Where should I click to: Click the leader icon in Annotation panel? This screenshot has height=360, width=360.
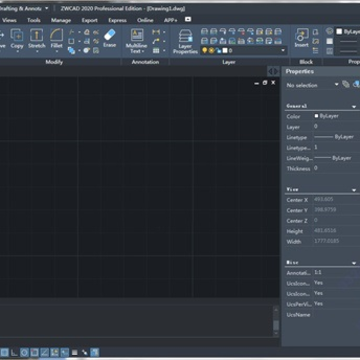[x=155, y=41]
